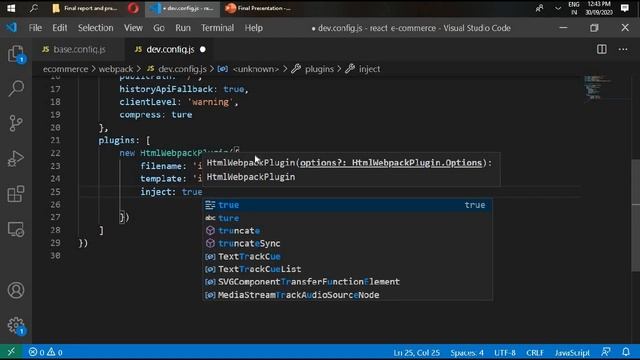Switch to the base.config.js tab
This screenshot has height=360, width=640.
[x=78, y=49]
